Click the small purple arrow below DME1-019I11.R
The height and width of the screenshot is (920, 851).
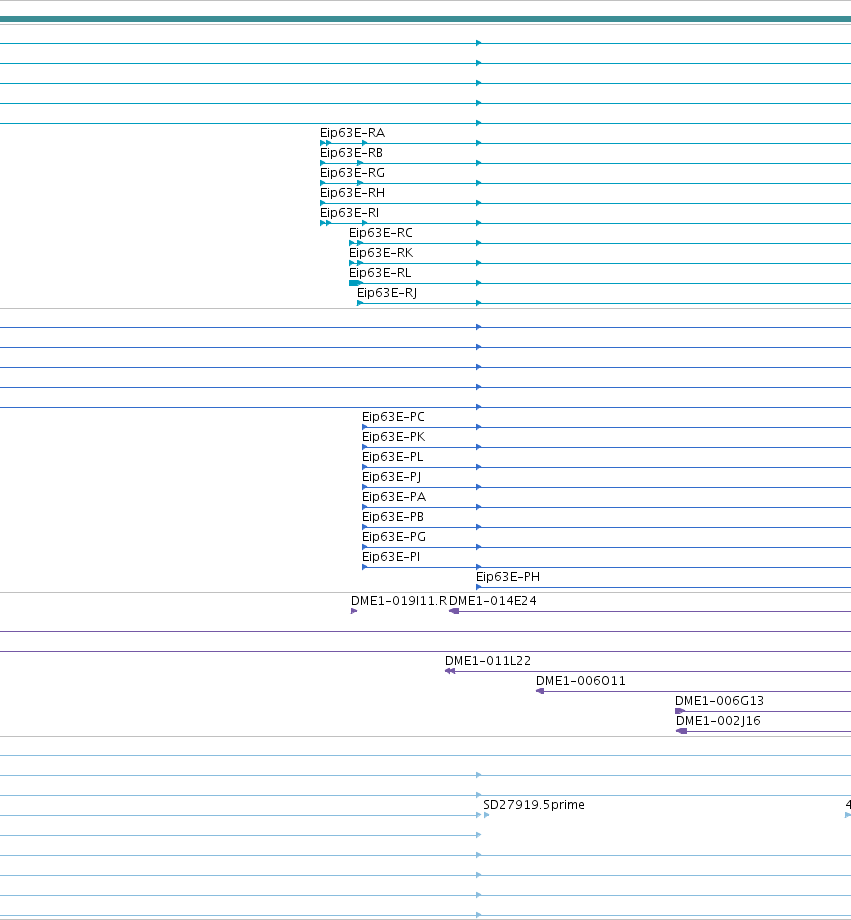click(x=354, y=611)
